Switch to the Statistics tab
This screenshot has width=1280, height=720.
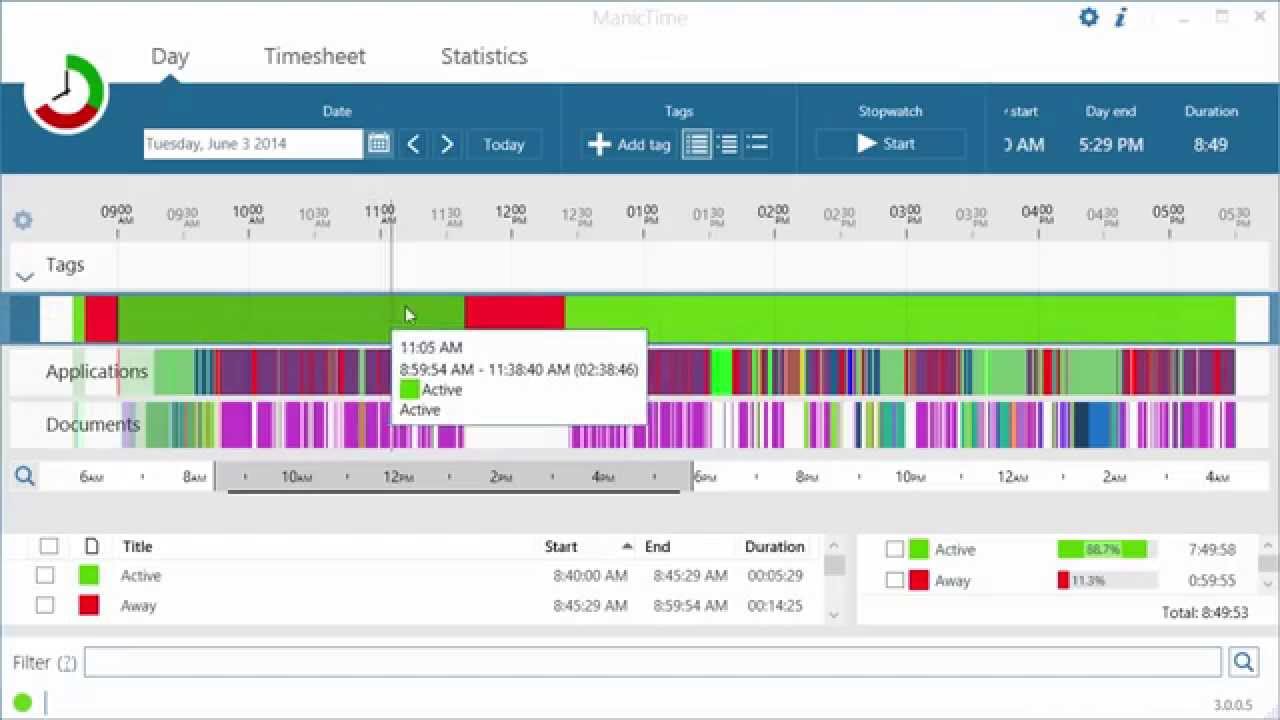[484, 56]
